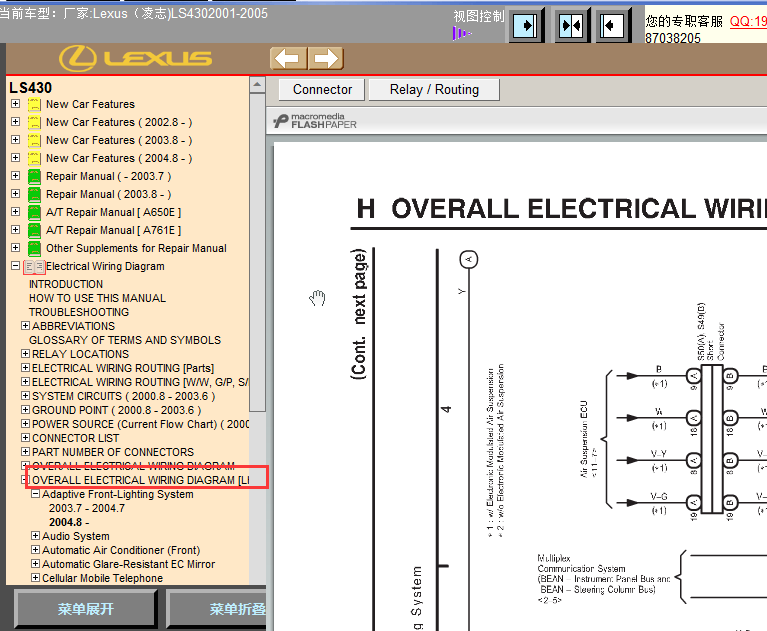Open the INTRODUCTION page
Image resolution: width=767 pixels, height=631 pixels.
click(x=66, y=284)
